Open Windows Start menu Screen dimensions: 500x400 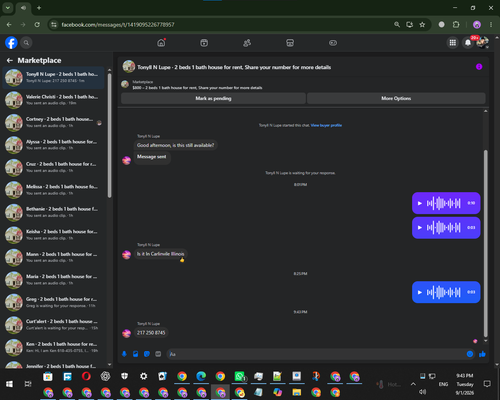pos(9,384)
